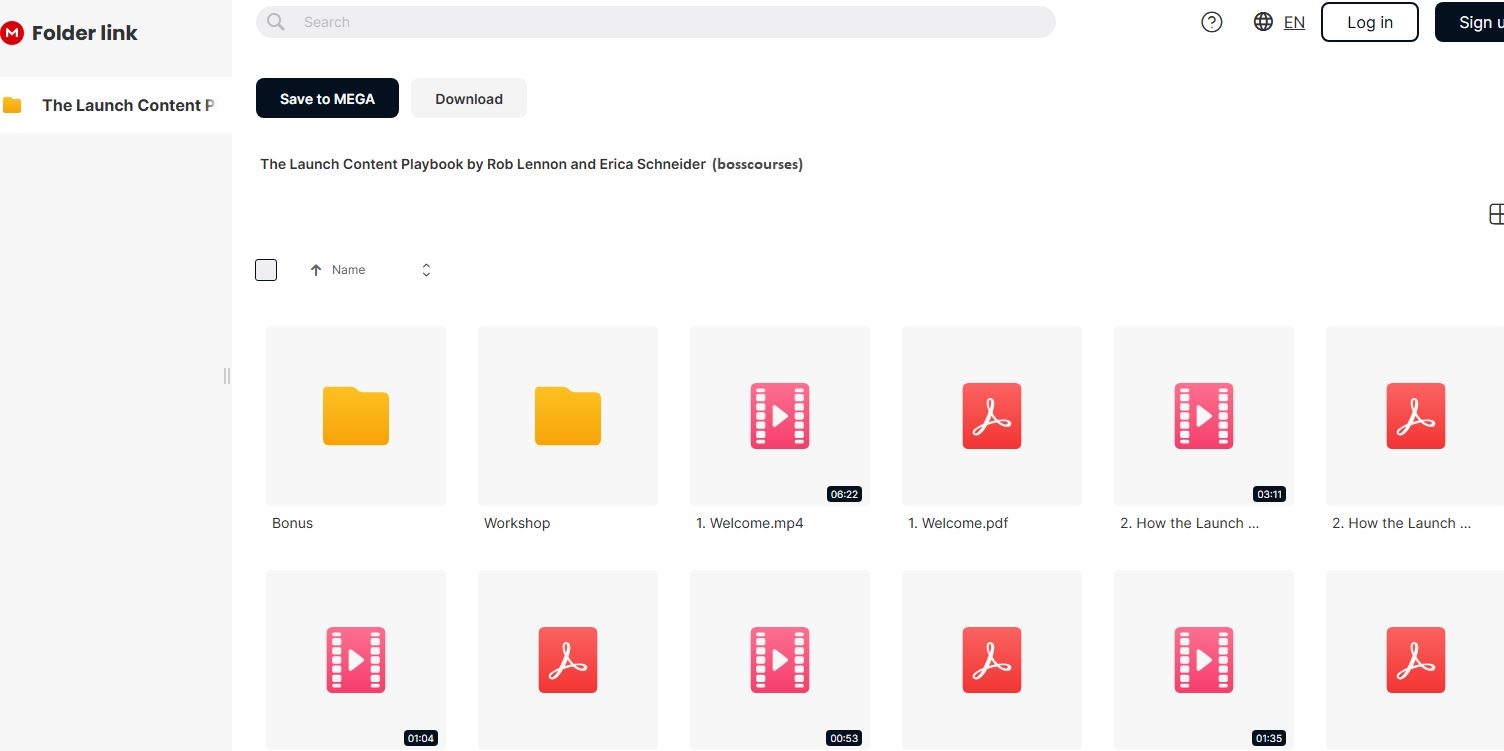The width and height of the screenshot is (1504, 751).
Task: Click the search magnifier icon
Action: (276, 22)
